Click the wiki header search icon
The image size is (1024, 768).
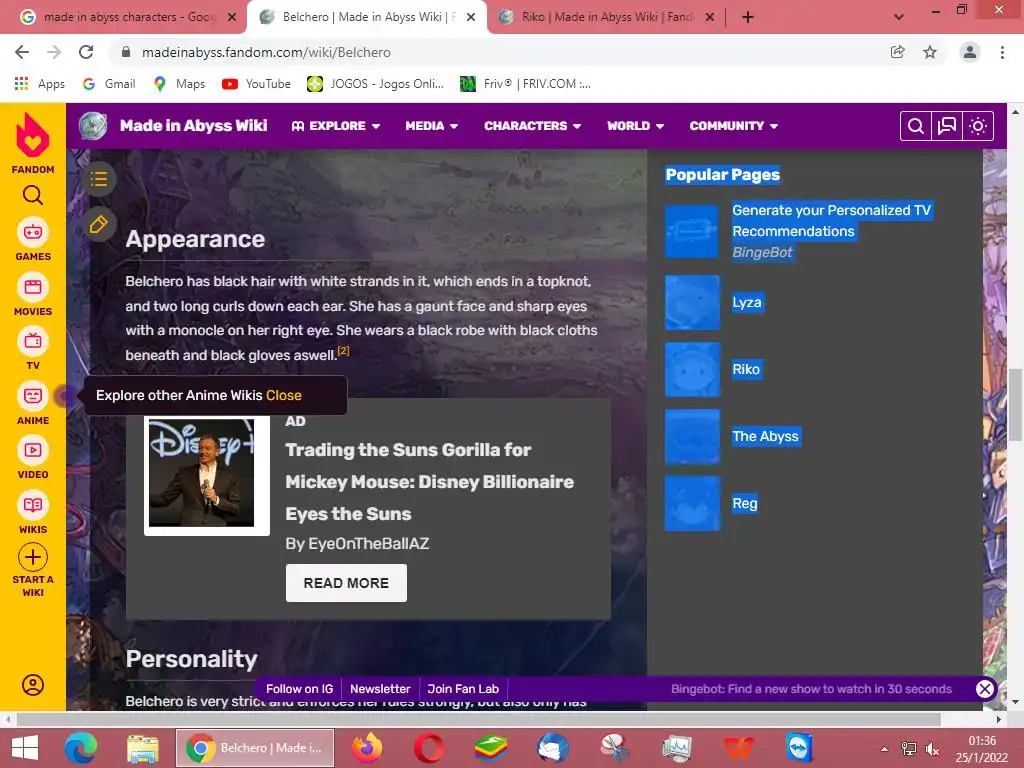tap(916, 126)
